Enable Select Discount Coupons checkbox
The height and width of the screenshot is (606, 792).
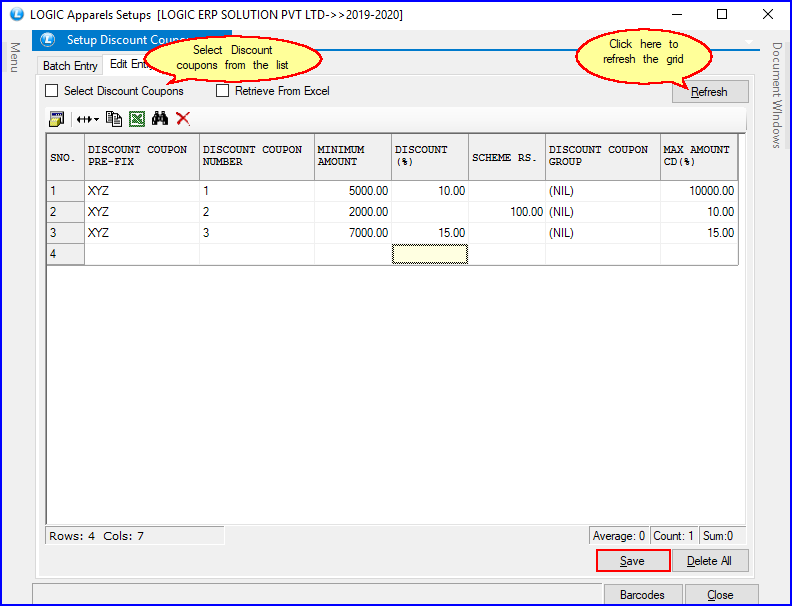(x=52, y=91)
